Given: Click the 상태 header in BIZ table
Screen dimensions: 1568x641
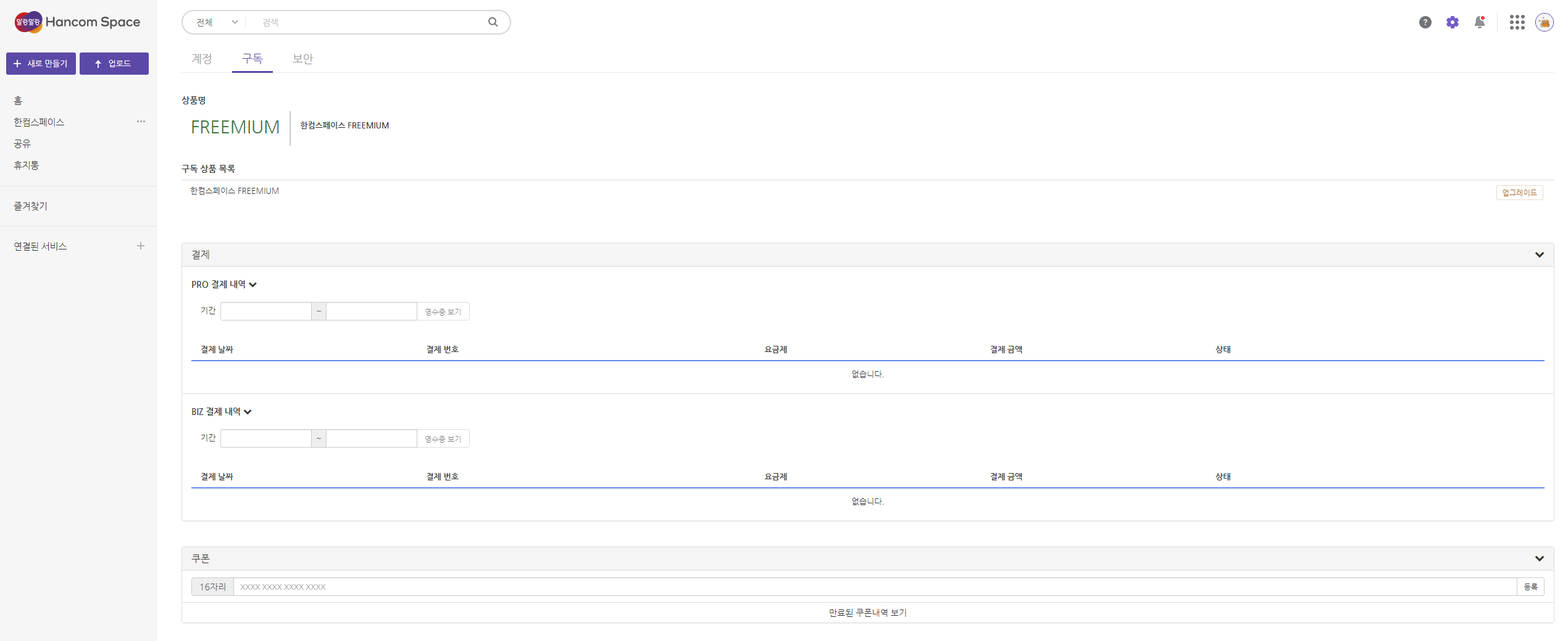Looking at the screenshot, I should [1223, 477].
